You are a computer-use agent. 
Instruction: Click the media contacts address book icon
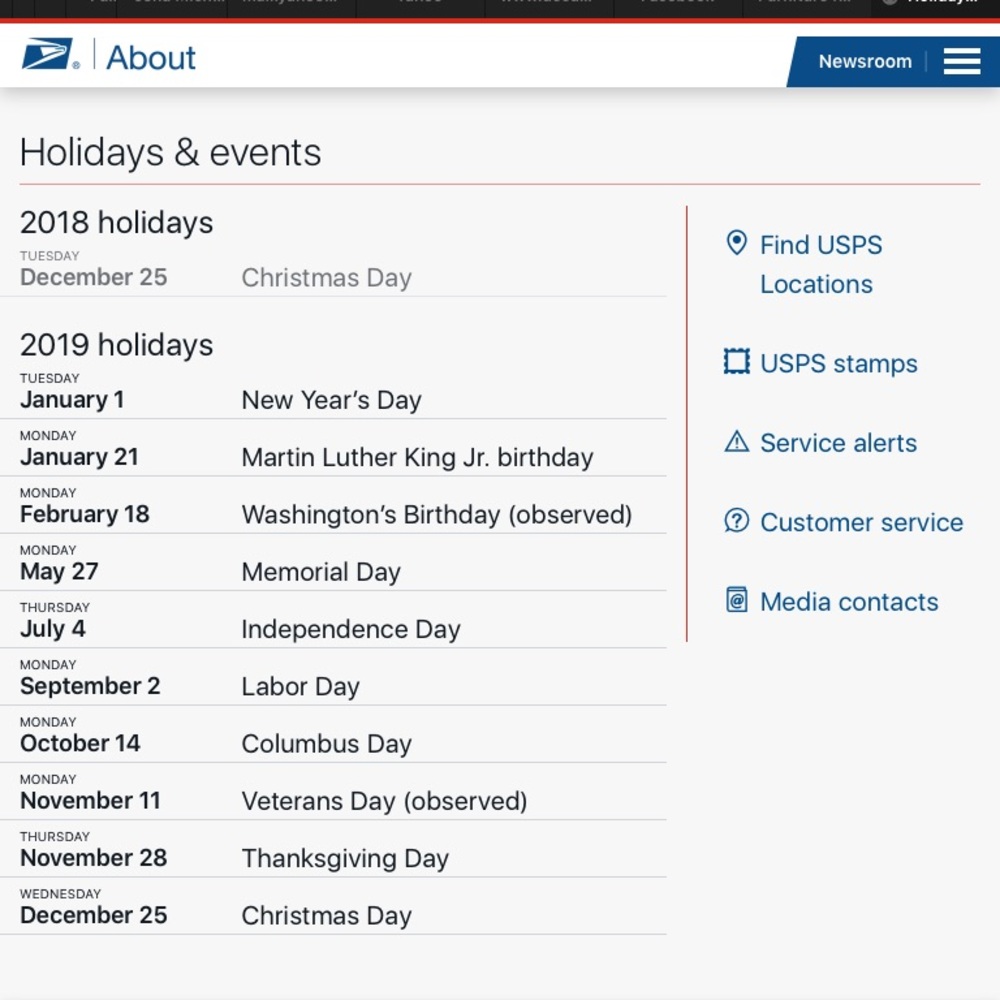point(737,600)
